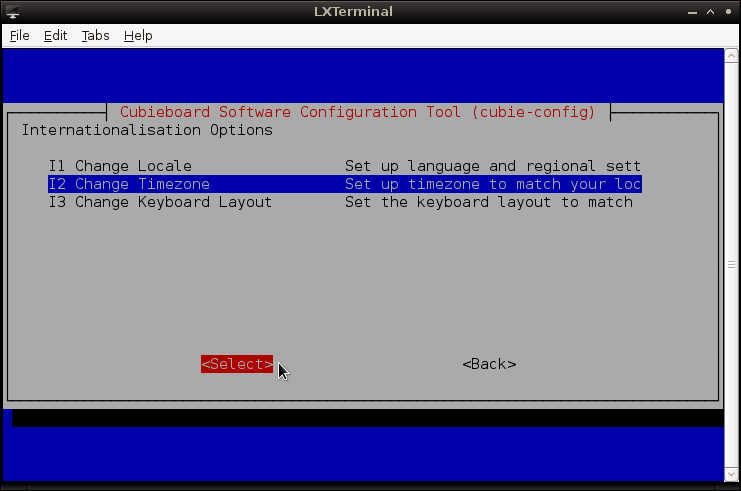The height and width of the screenshot is (491, 741).
Task: Maximize the LXTerminal window
Action: coord(708,12)
